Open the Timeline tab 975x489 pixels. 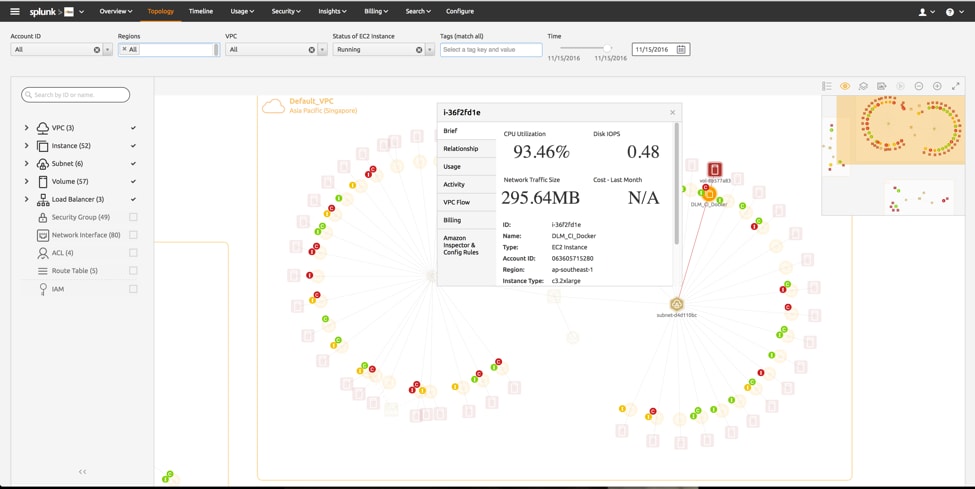[x=201, y=11]
